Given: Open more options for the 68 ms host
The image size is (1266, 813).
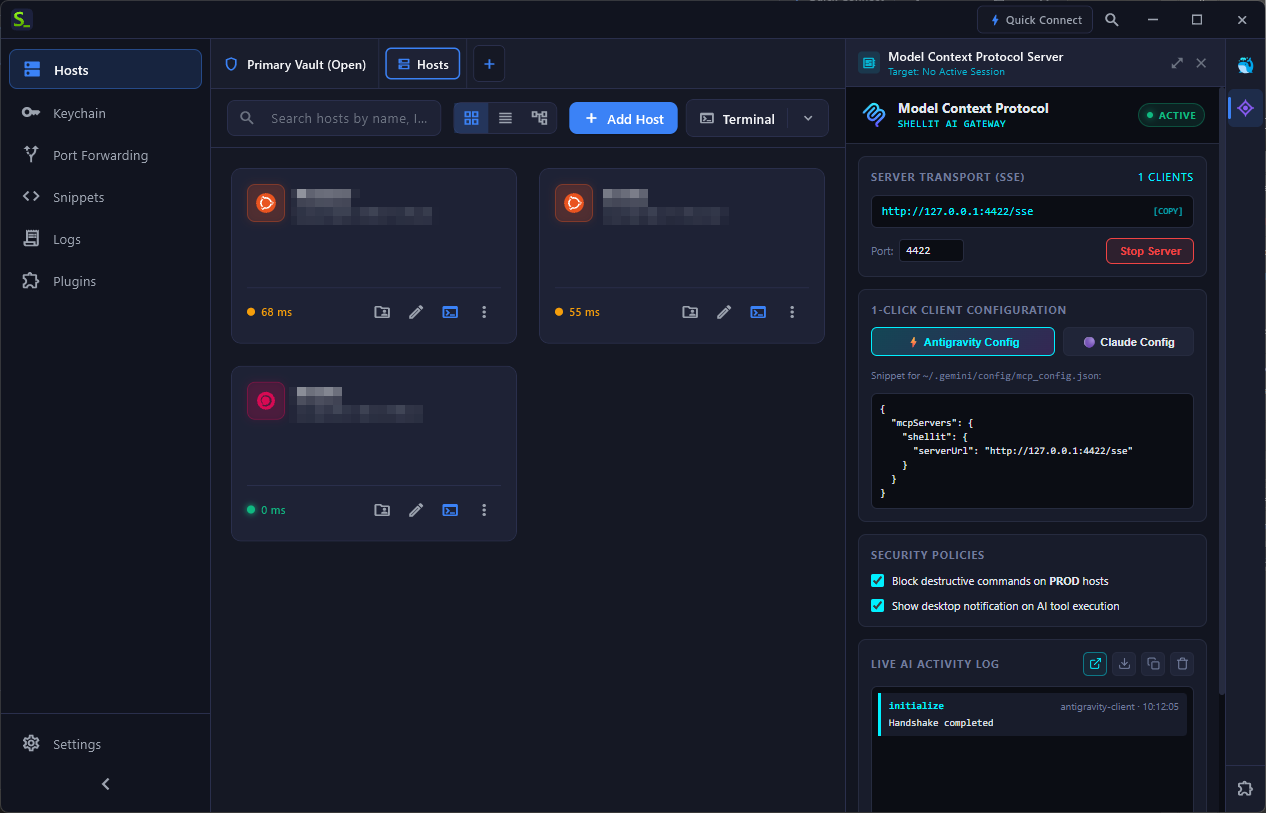Looking at the screenshot, I should [x=484, y=312].
